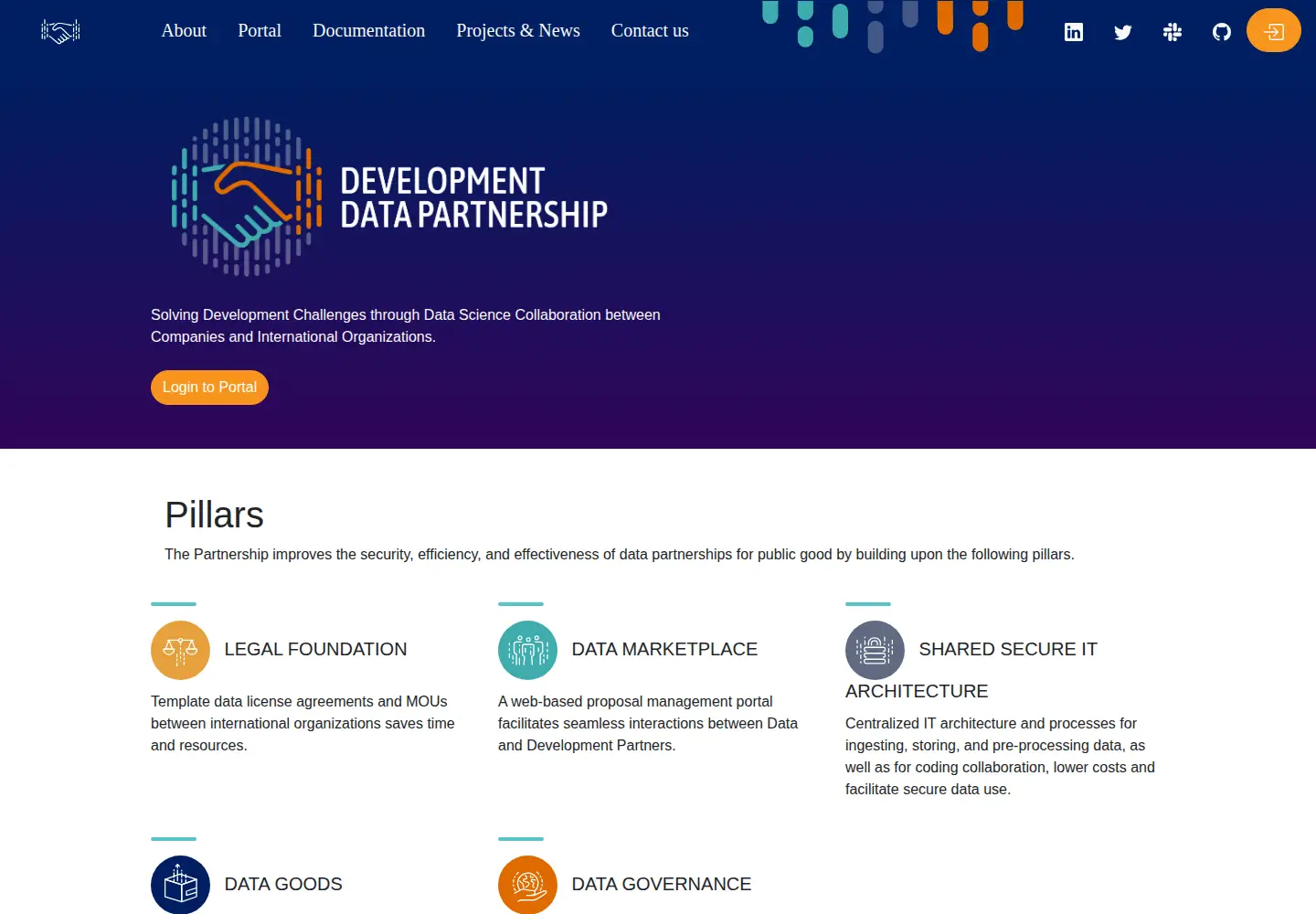Screen dimensions: 1316x914
Task: Click the Data Goods box icon
Action: point(180,885)
